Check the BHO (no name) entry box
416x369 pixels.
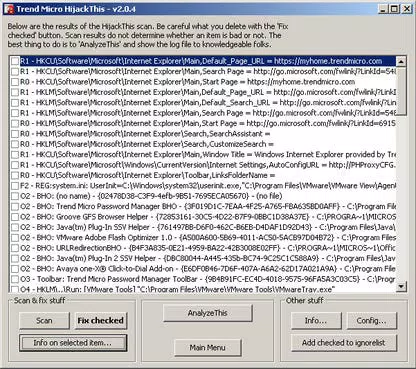pos(15,196)
